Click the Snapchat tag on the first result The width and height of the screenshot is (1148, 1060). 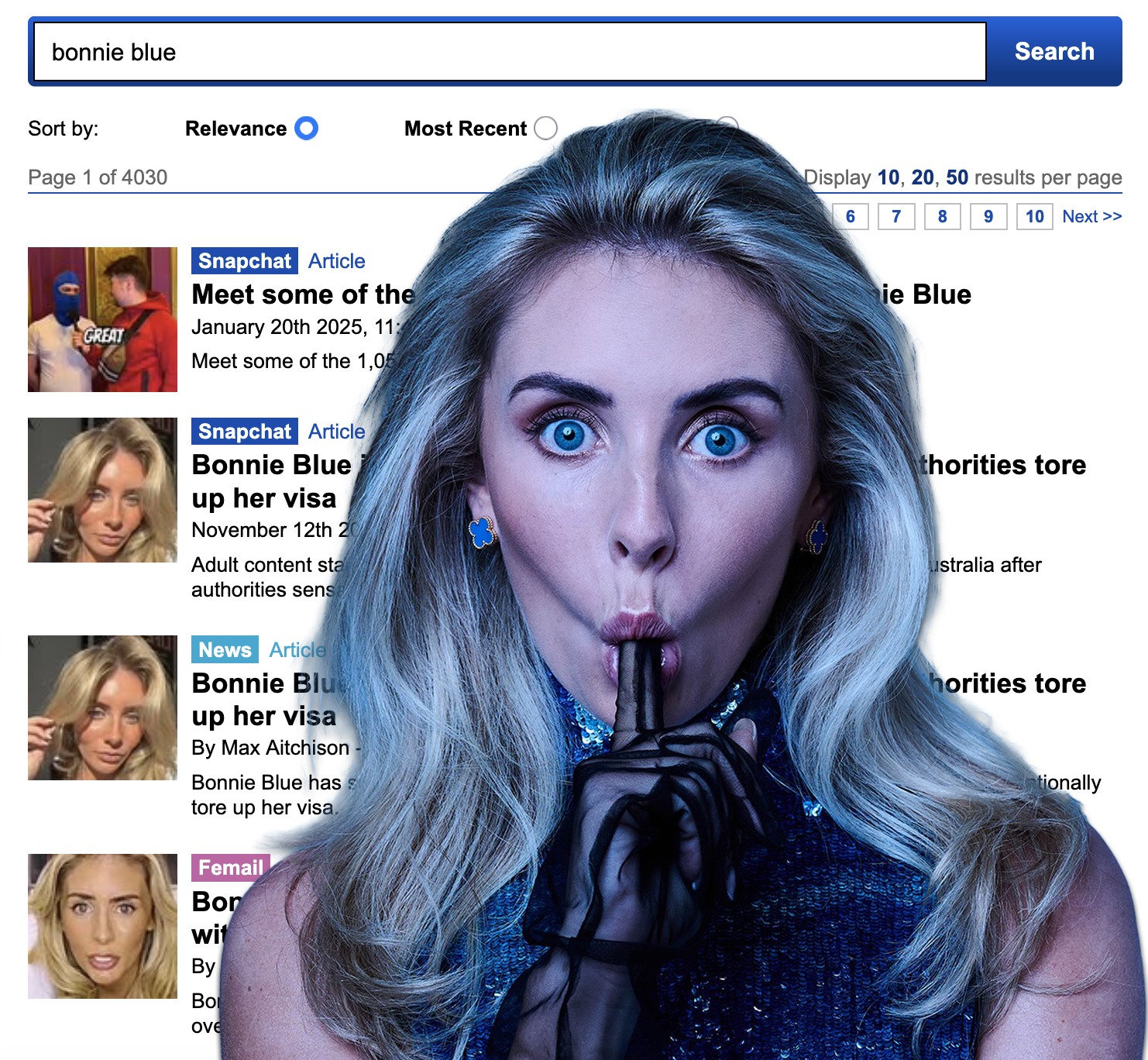click(244, 261)
